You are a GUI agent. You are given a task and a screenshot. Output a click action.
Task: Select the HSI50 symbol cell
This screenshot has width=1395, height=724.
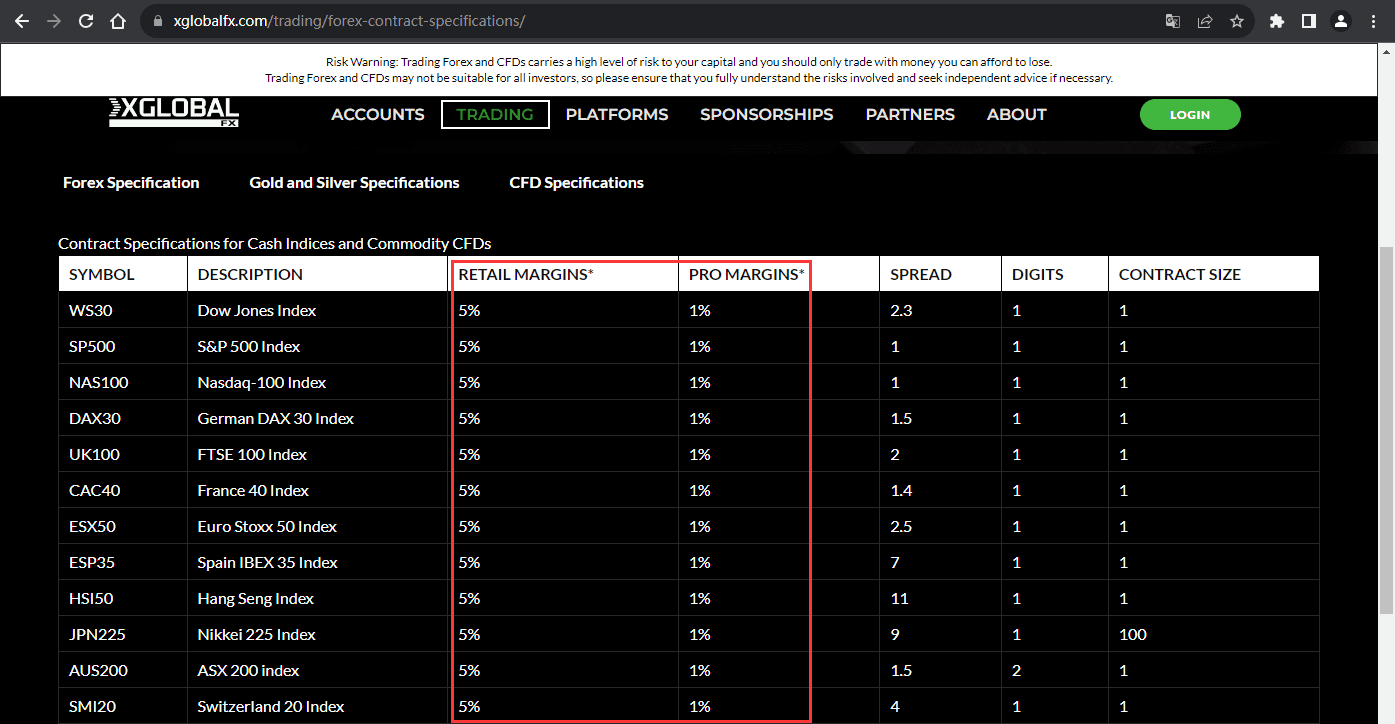click(x=123, y=598)
